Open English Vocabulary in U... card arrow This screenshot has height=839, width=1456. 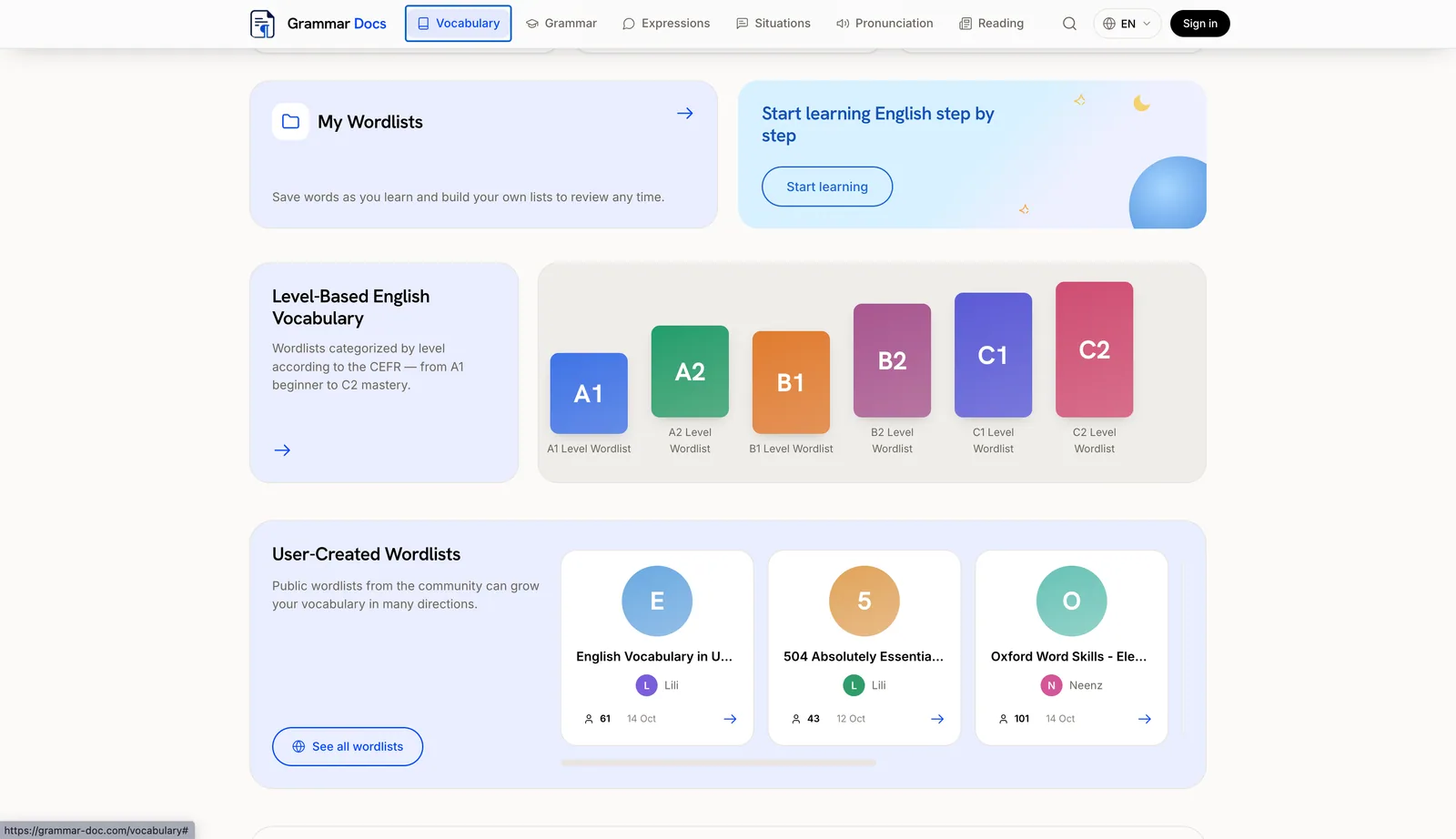point(730,719)
